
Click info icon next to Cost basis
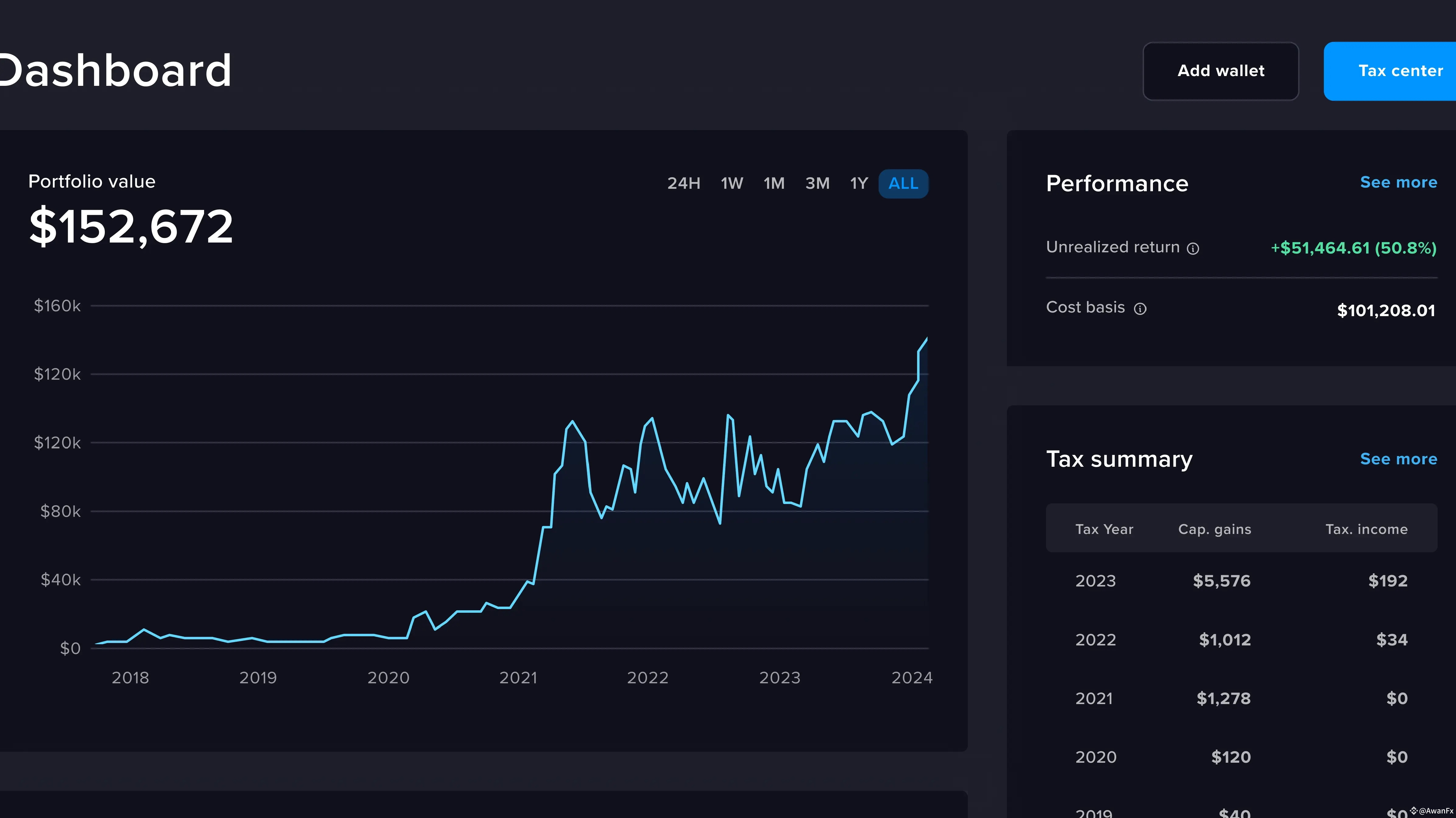tap(1140, 309)
